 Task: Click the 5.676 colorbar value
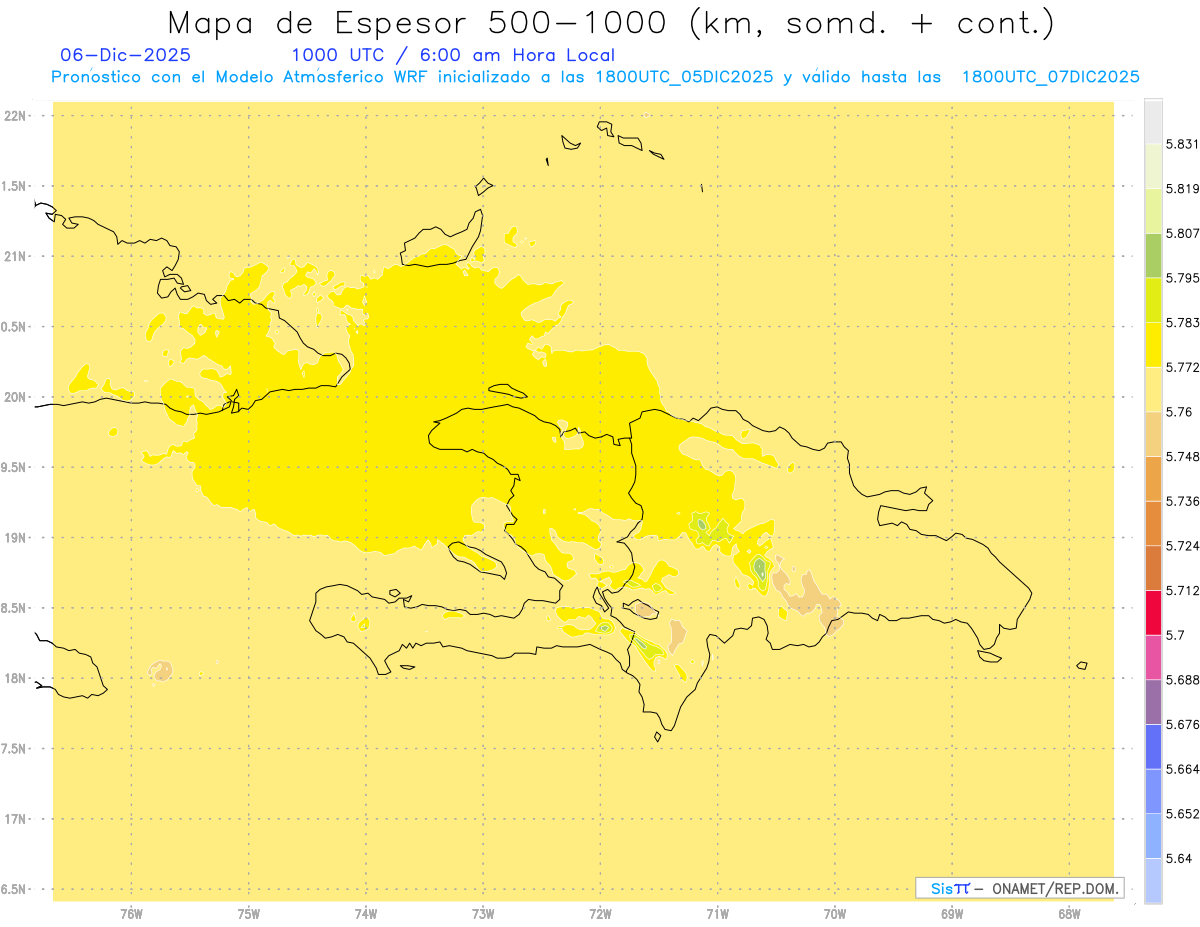click(x=1183, y=724)
